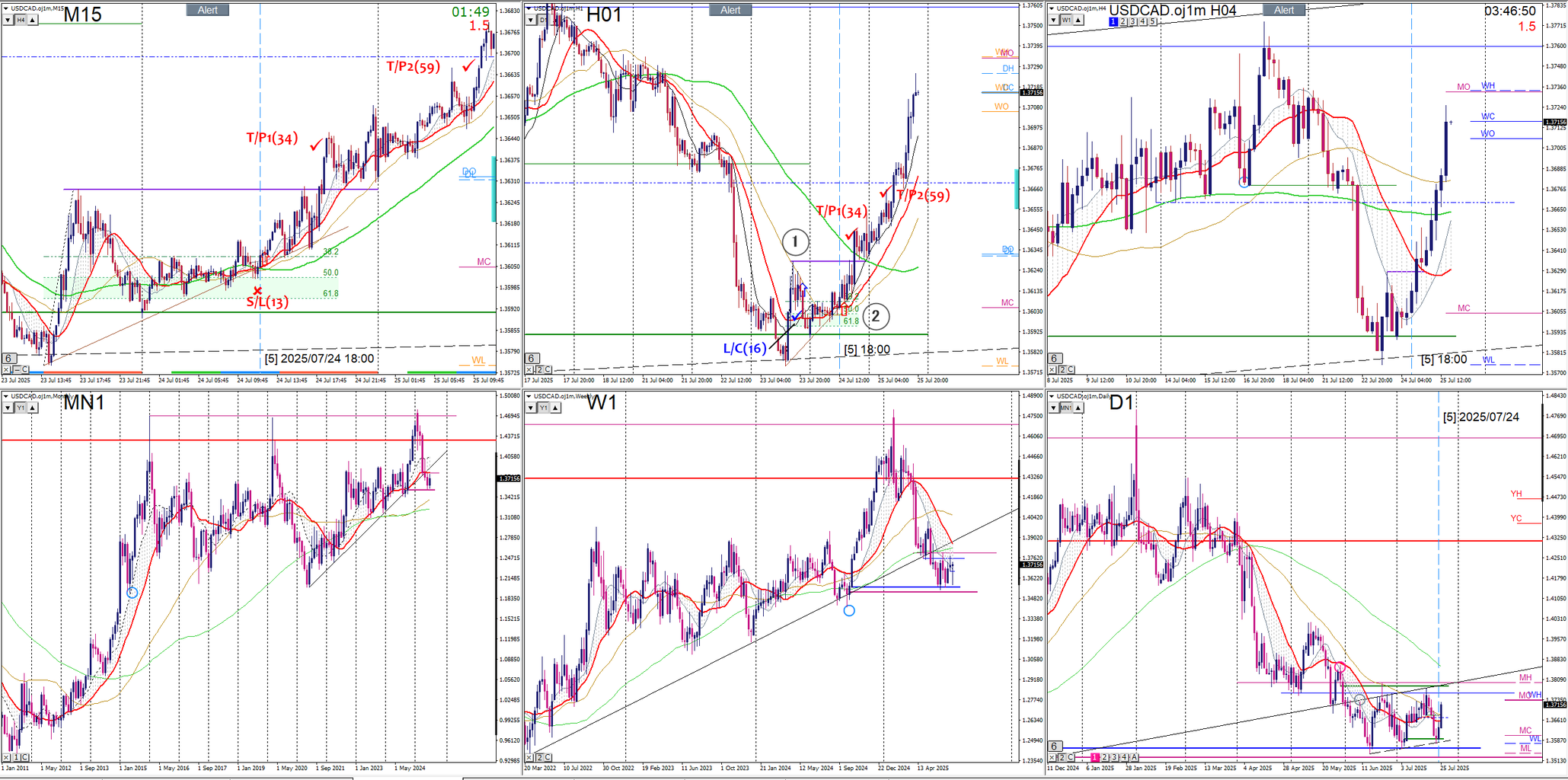Toggle the A button at bottom of D1 chart
This screenshot has height=780, width=1568.
[x=1135, y=757]
